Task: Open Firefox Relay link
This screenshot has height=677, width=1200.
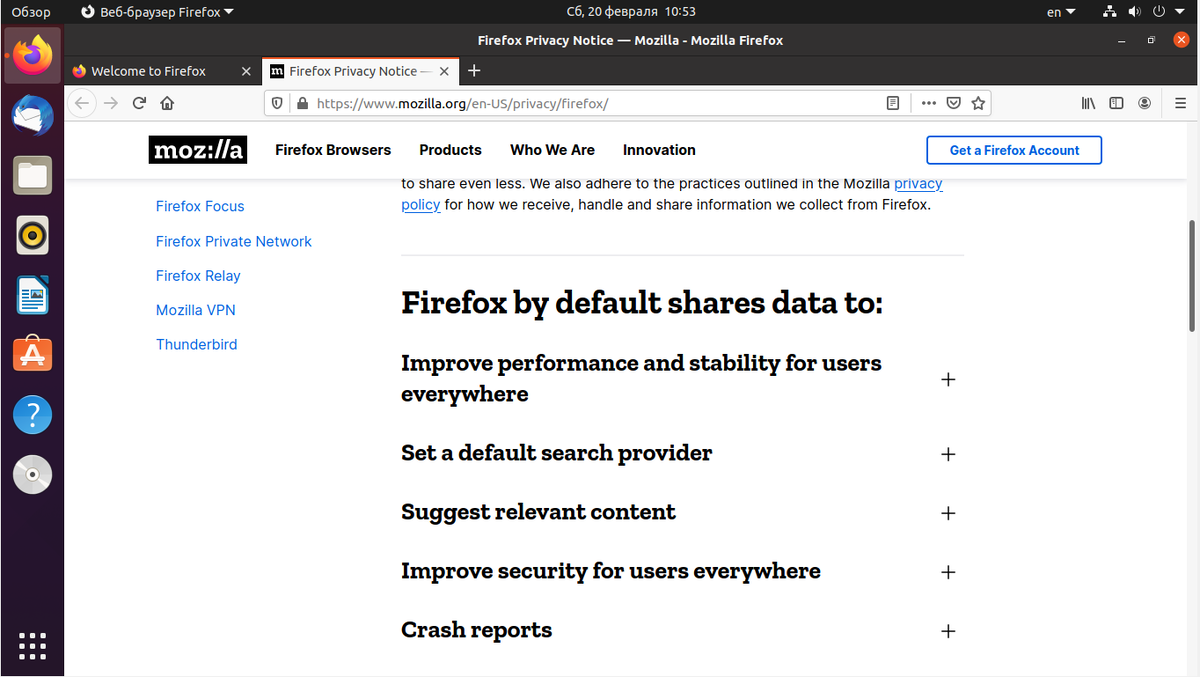Action: click(198, 276)
